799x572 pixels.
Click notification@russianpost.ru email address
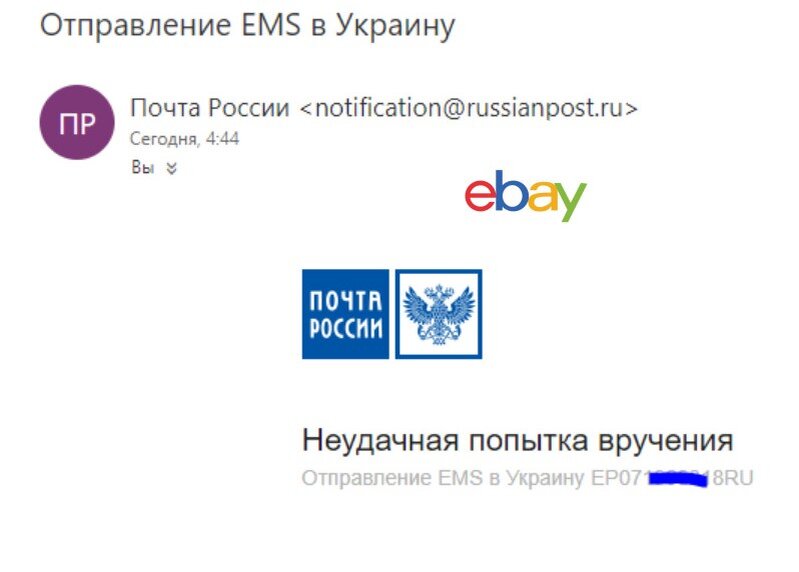[x=469, y=107]
